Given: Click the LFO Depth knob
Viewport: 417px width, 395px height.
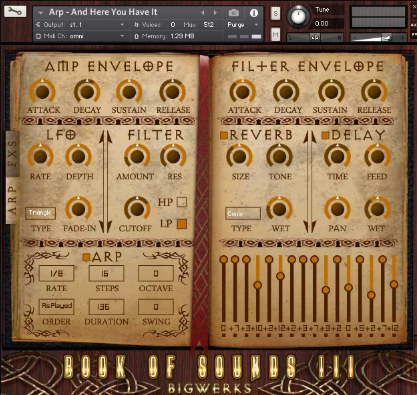Looking at the screenshot, I should 79,156.
